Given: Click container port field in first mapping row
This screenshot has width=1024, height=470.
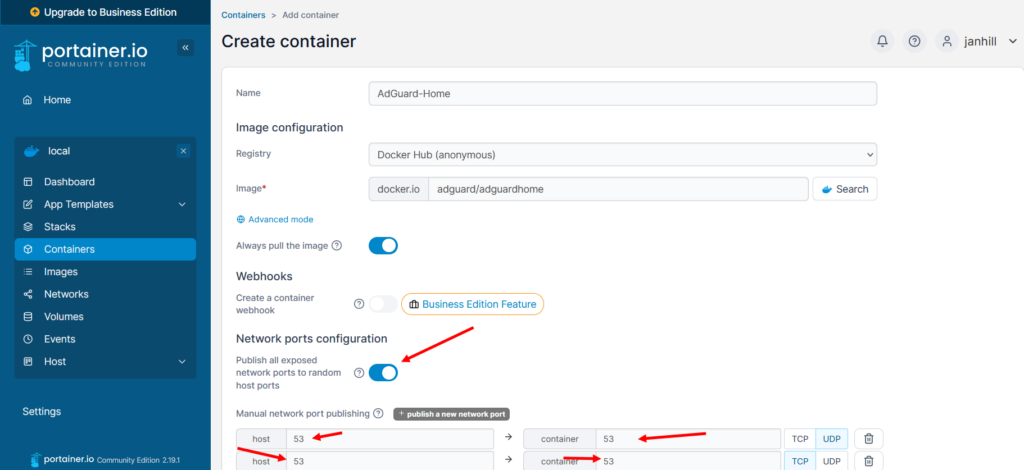Looking at the screenshot, I should pyautogui.click(x=688, y=439).
